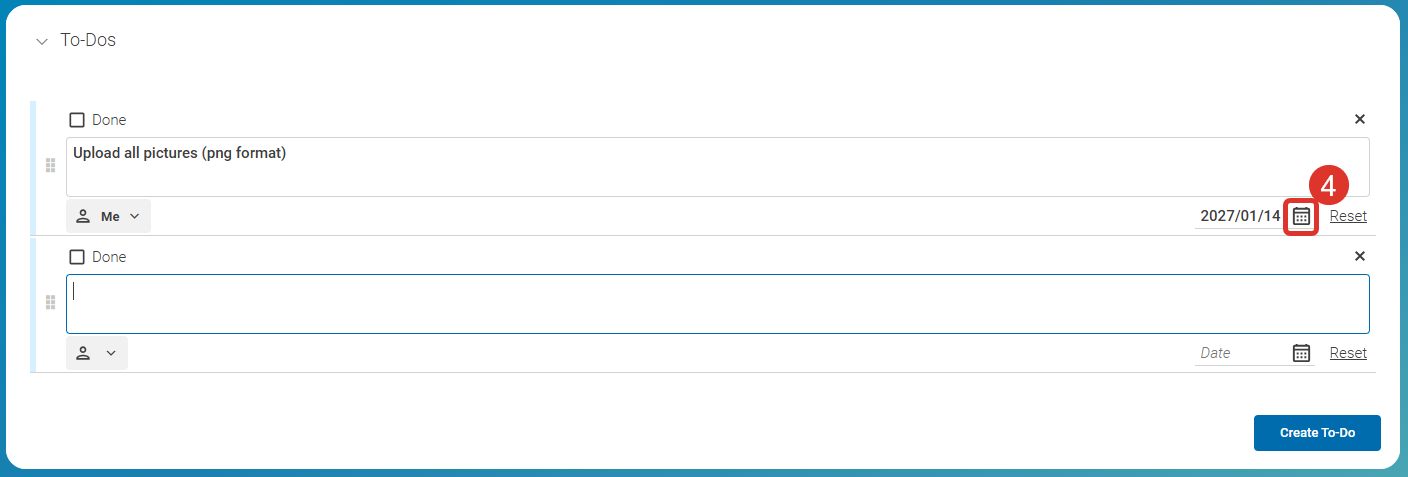Open calendar picker for empty to-do date
Image resolution: width=1408 pixels, height=477 pixels.
pos(1301,353)
